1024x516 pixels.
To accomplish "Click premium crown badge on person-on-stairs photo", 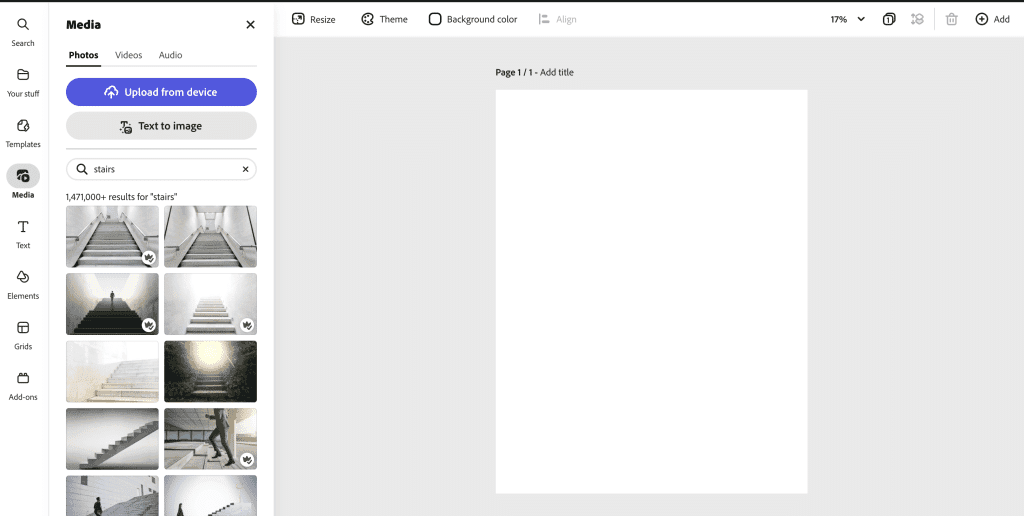I will [149, 325].
